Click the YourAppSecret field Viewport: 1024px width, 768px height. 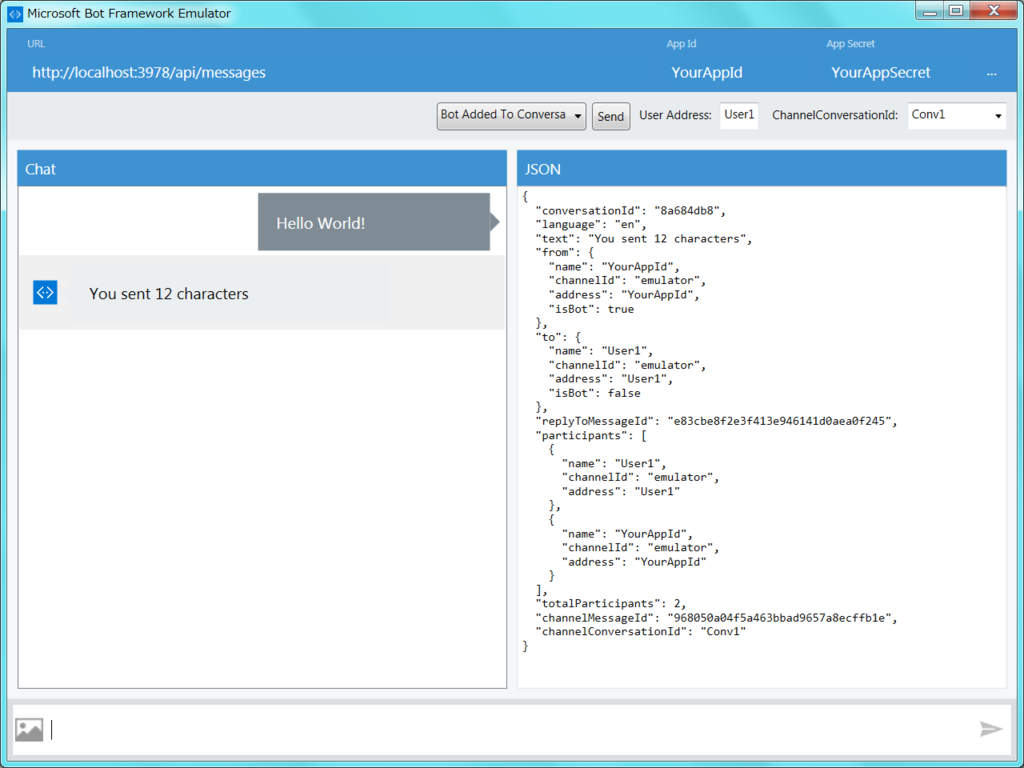pyautogui.click(x=880, y=72)
